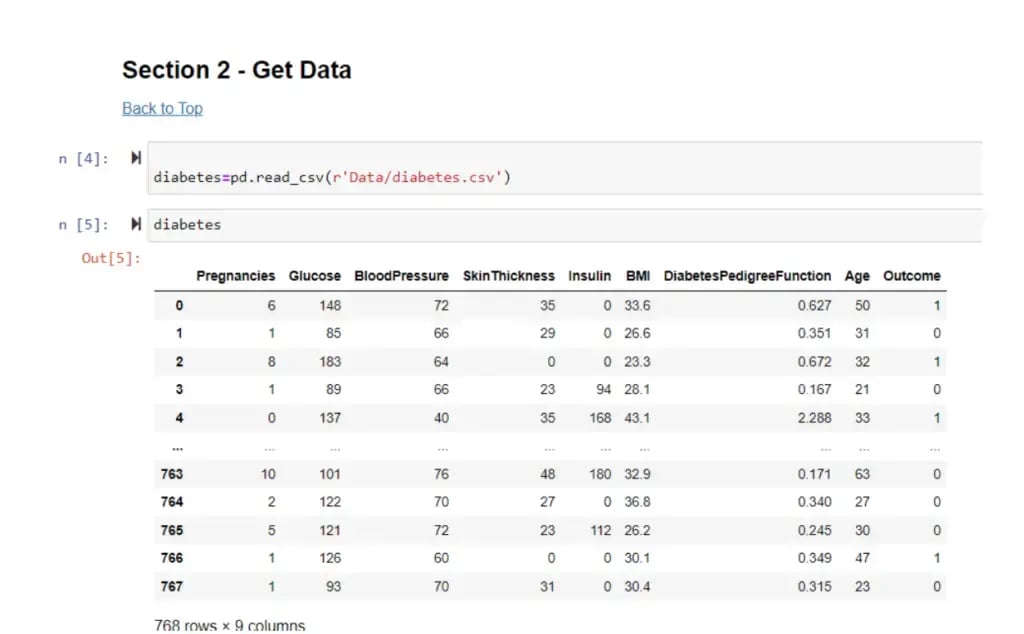
Task: Select the Pregnancies column header
Action: click(235, 276)
